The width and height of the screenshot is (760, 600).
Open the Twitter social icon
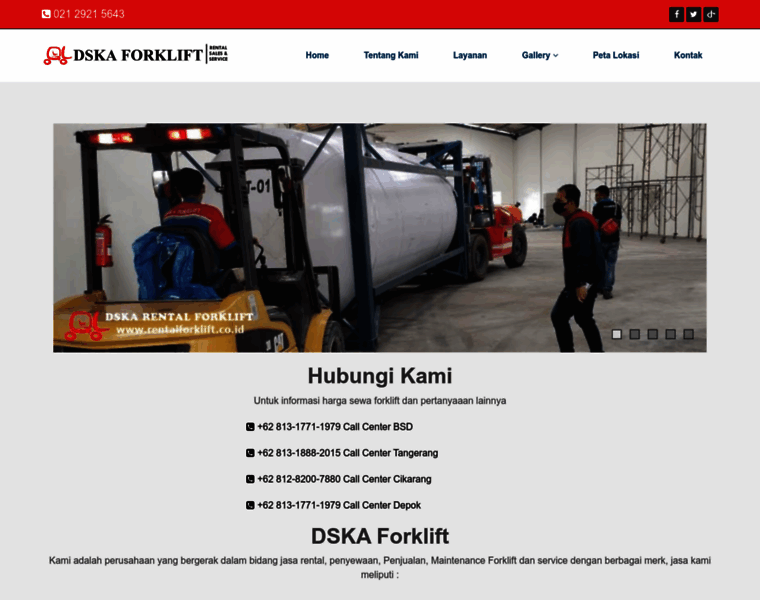pos(694,15)
